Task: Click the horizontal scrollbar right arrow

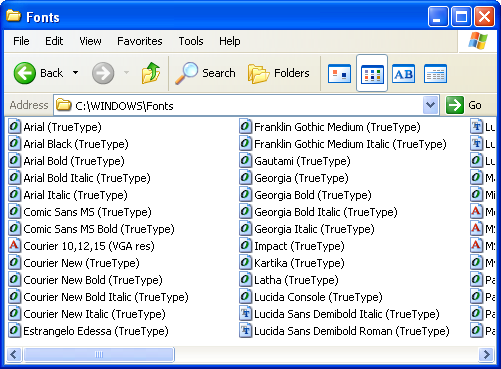Action: pyautogui.click(x=486, y=354)
